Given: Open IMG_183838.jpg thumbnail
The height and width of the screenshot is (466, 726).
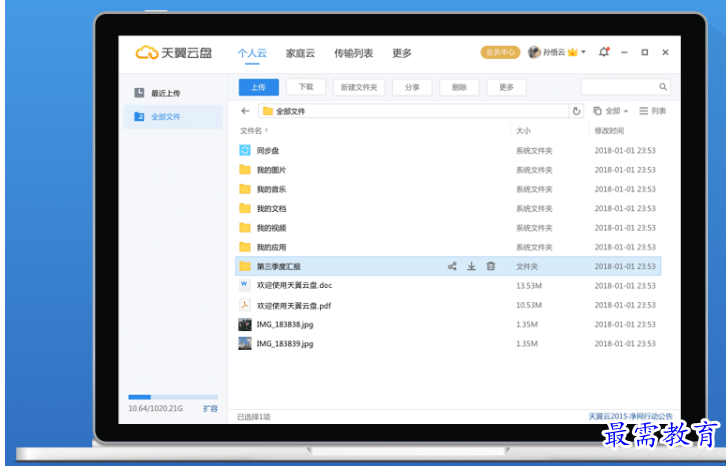Looking at the screenshot, I should (245, 324).
